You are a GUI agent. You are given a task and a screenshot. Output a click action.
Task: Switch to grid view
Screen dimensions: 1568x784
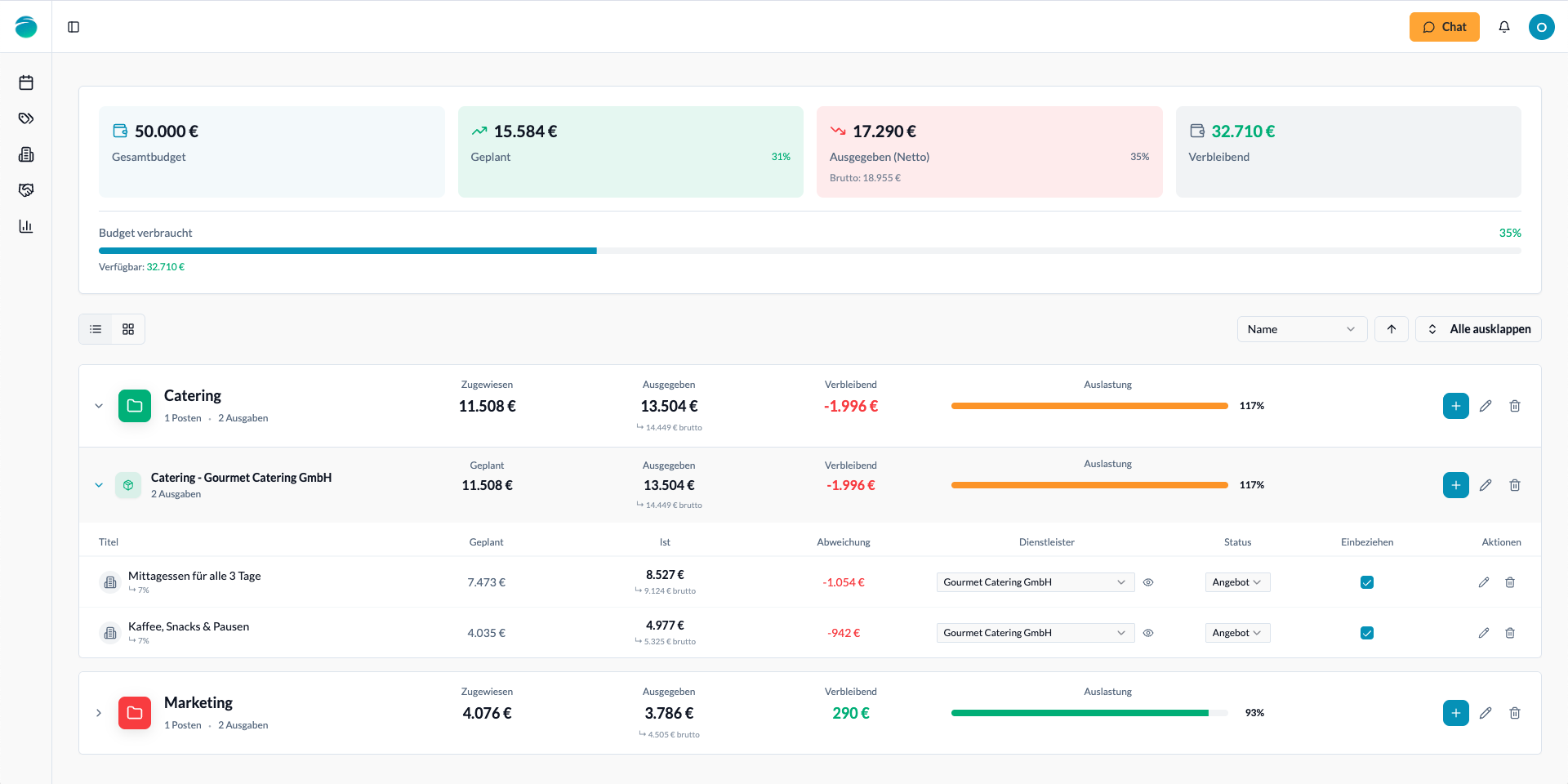point(128,329)
